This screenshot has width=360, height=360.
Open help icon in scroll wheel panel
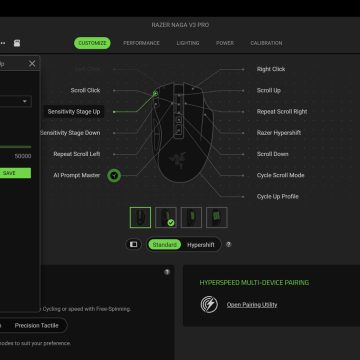[167, 272]
